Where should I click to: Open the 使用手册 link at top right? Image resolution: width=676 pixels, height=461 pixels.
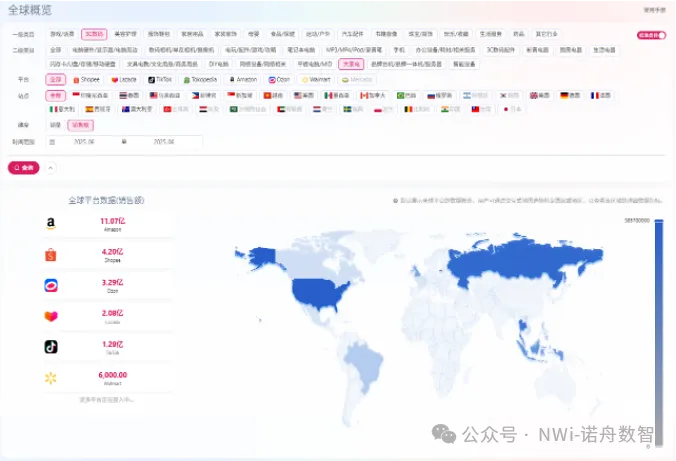click(x=655, y=11)
